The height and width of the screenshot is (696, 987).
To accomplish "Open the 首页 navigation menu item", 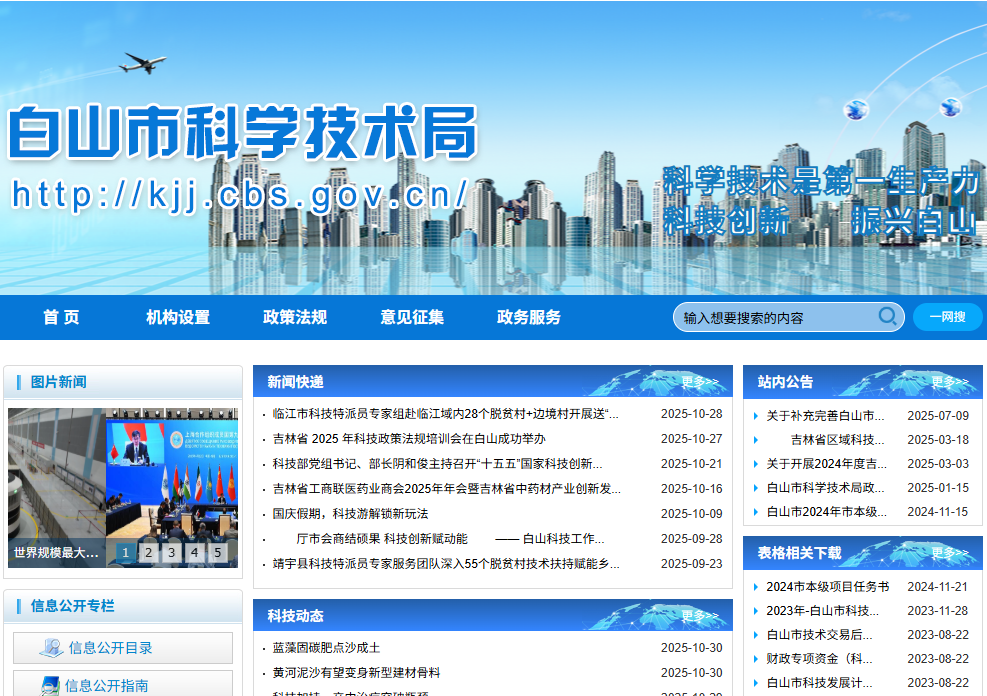I will coord(61,317).
